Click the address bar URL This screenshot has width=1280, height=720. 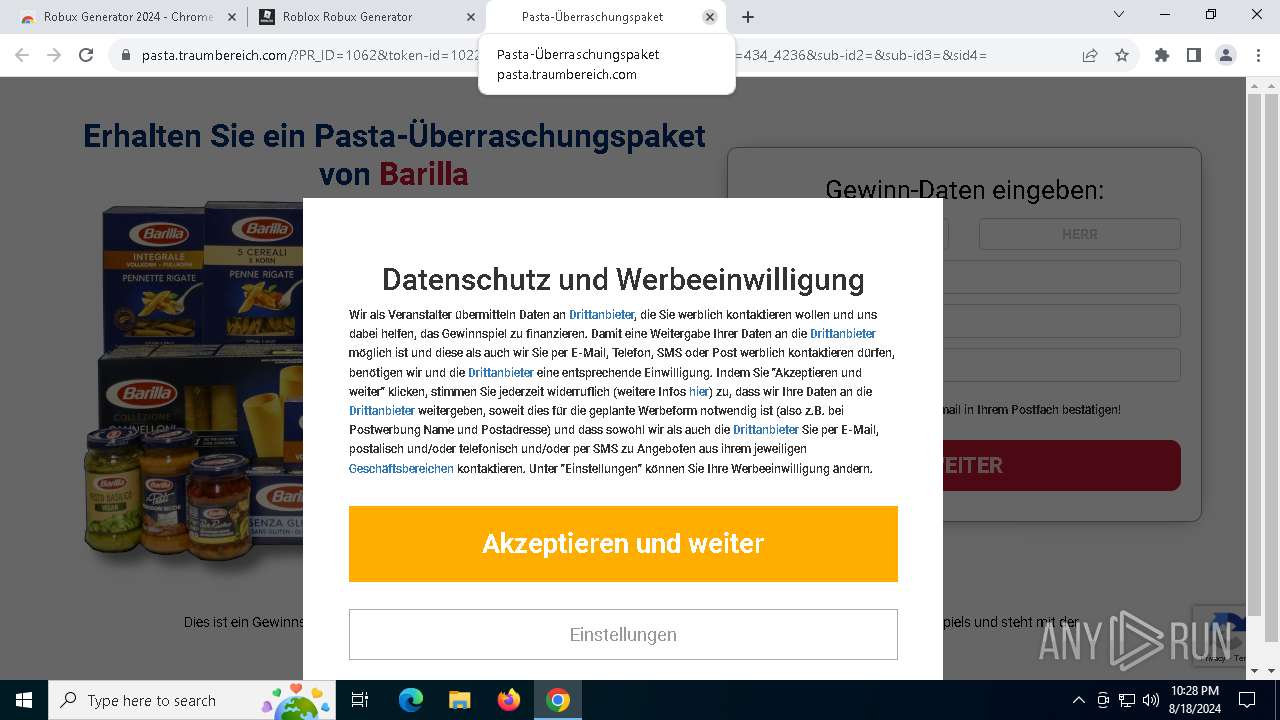pos(564,55)
